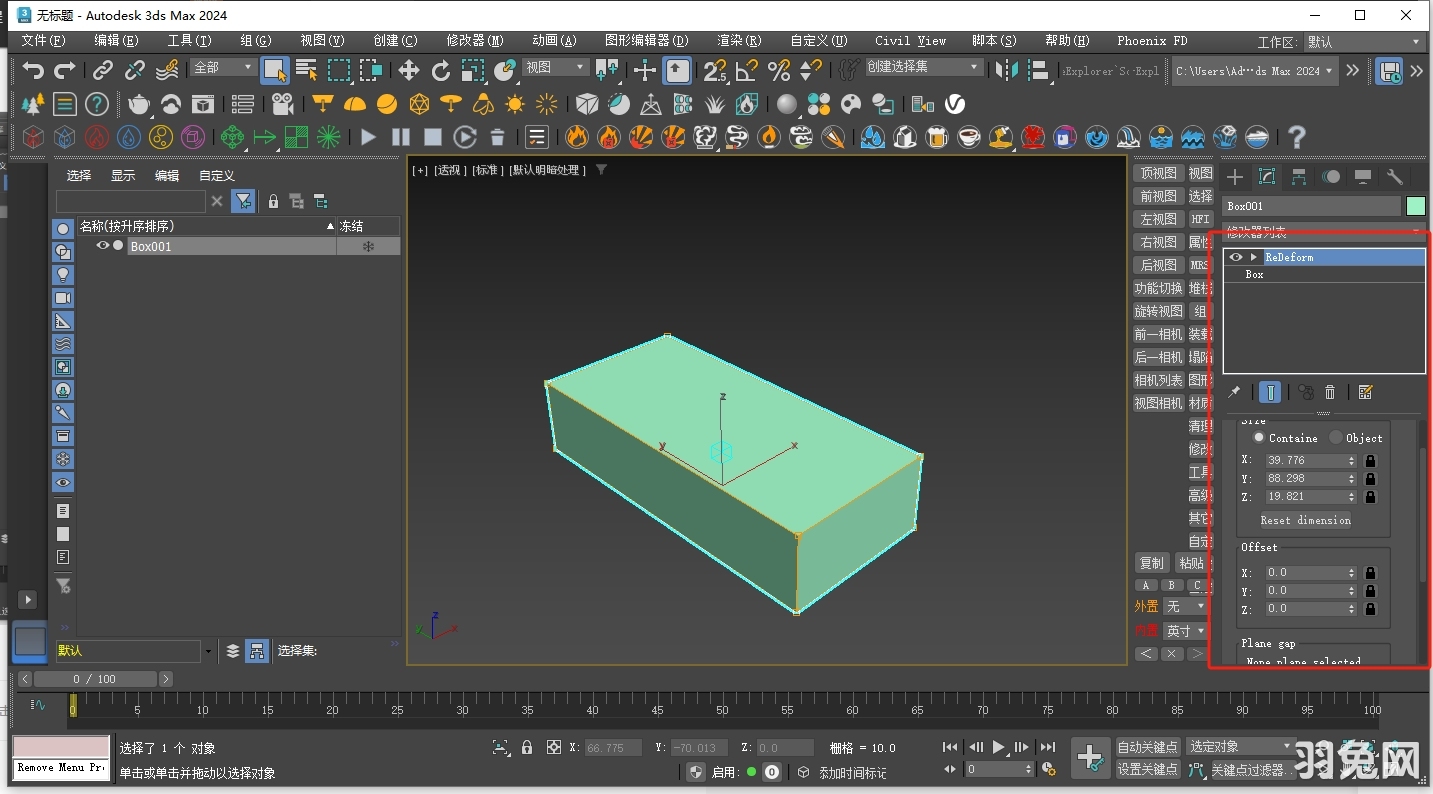Toggle visibility eye of the ReDeform modifier
1433x794 pixels.
pyautogui.click(x=1234, y=257)
